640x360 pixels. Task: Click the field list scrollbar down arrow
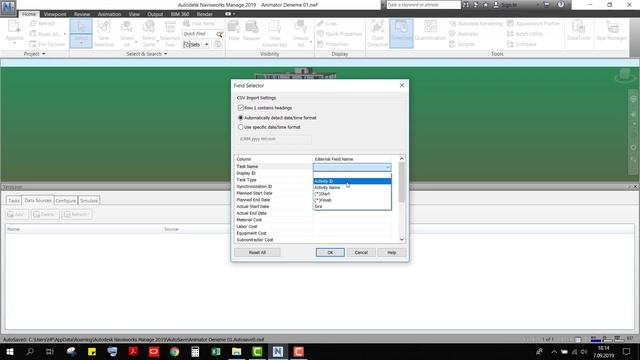point(402,240)
